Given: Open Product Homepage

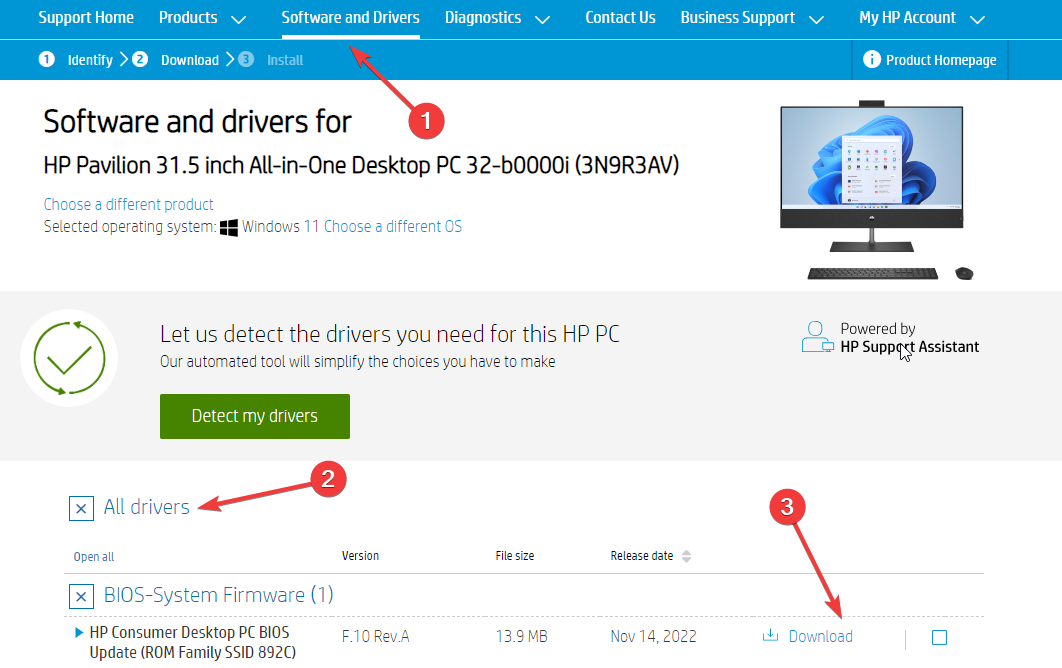Looking at the screenshot, I should tap(941, 60).
